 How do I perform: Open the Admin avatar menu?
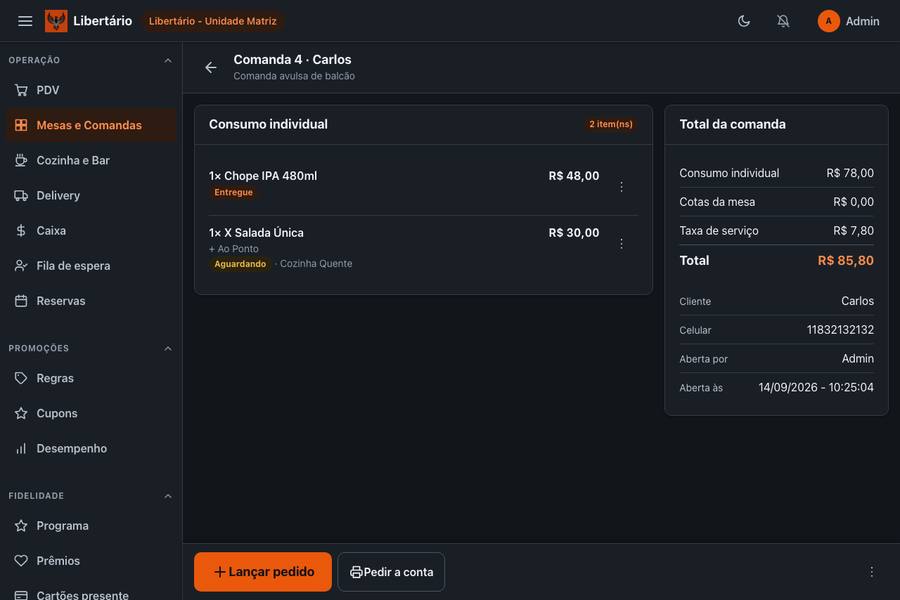828,21
